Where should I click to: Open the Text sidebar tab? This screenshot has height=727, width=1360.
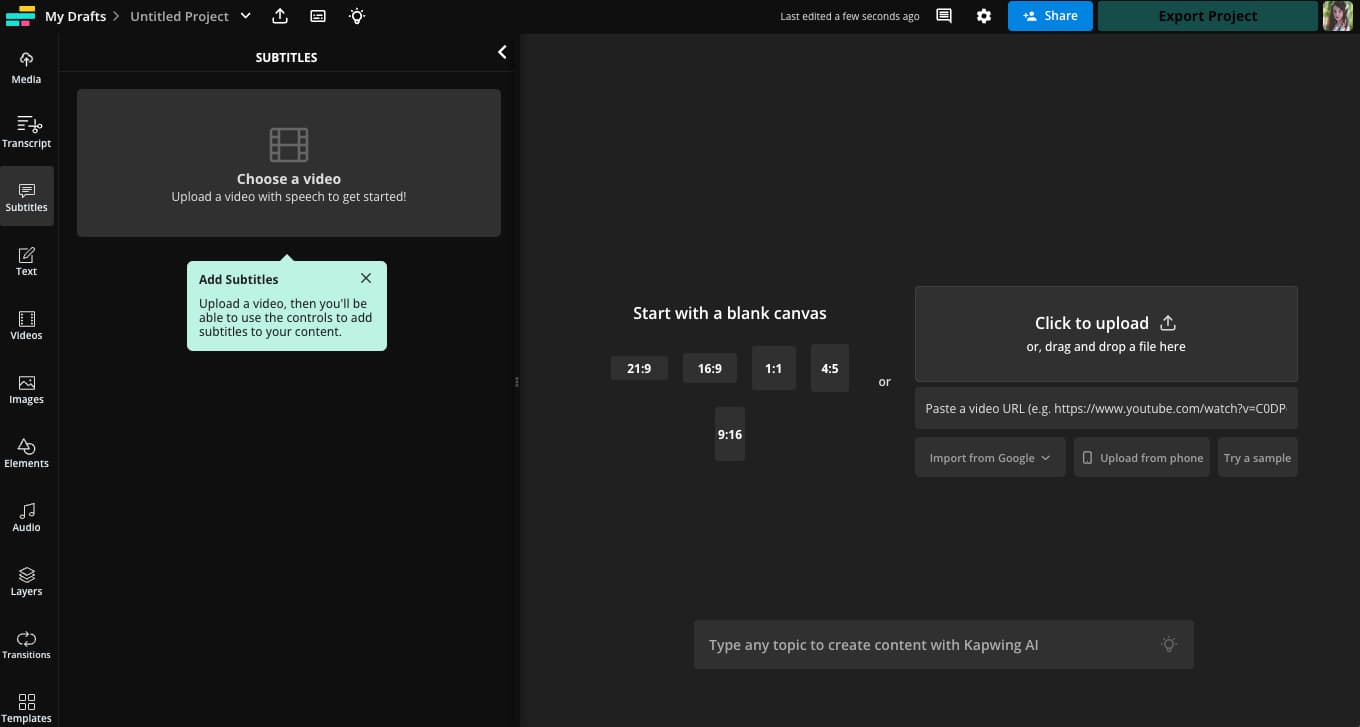(x=27, y=260)
